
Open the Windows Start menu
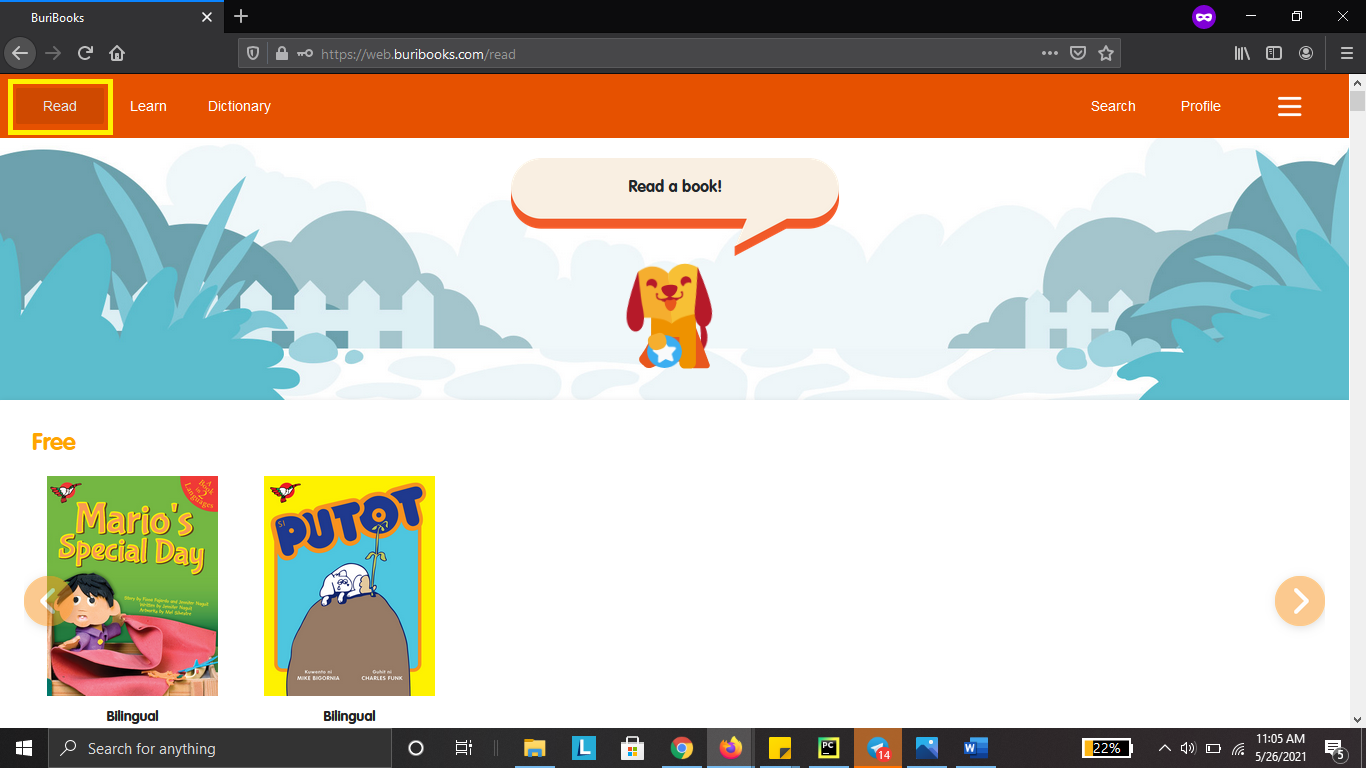pyautogui.click(x=24, y=748)
